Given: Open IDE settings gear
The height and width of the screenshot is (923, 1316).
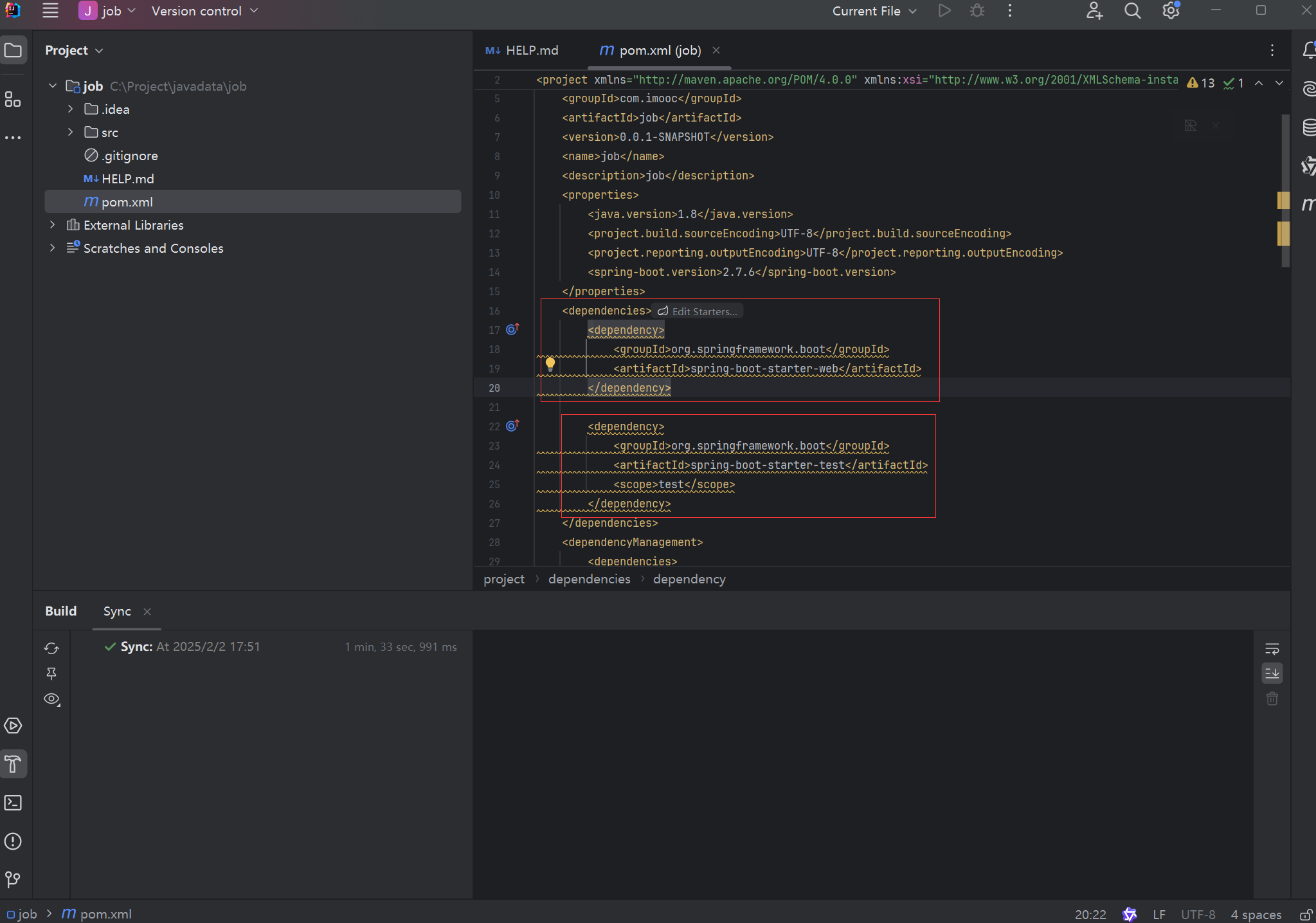Looking at the screenshot, I should coord(1171,11).
